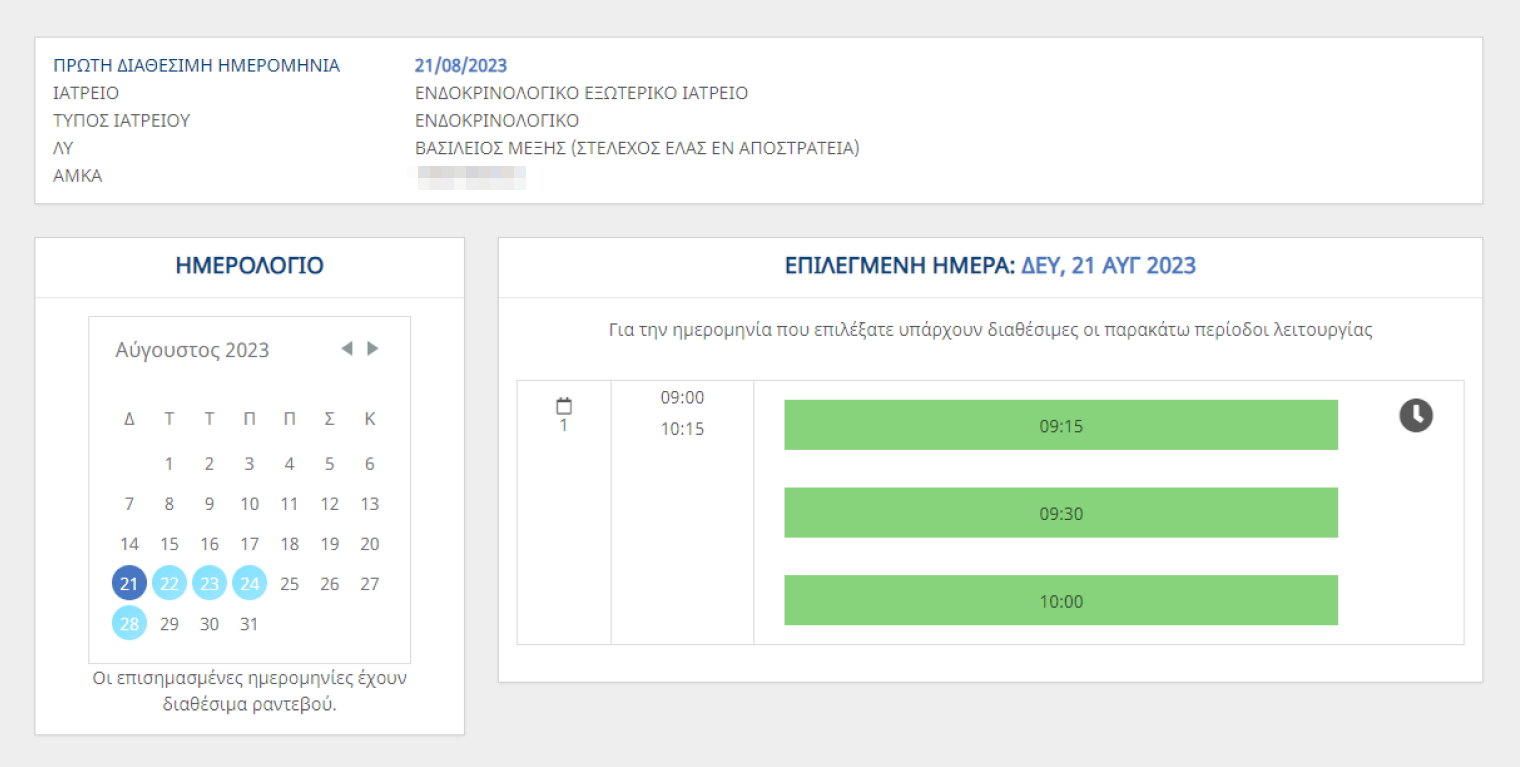Click the ΑΜΚΑ label
This screenshot has height=767, width=1520.
pyautogui.click(x=77, y=176)
